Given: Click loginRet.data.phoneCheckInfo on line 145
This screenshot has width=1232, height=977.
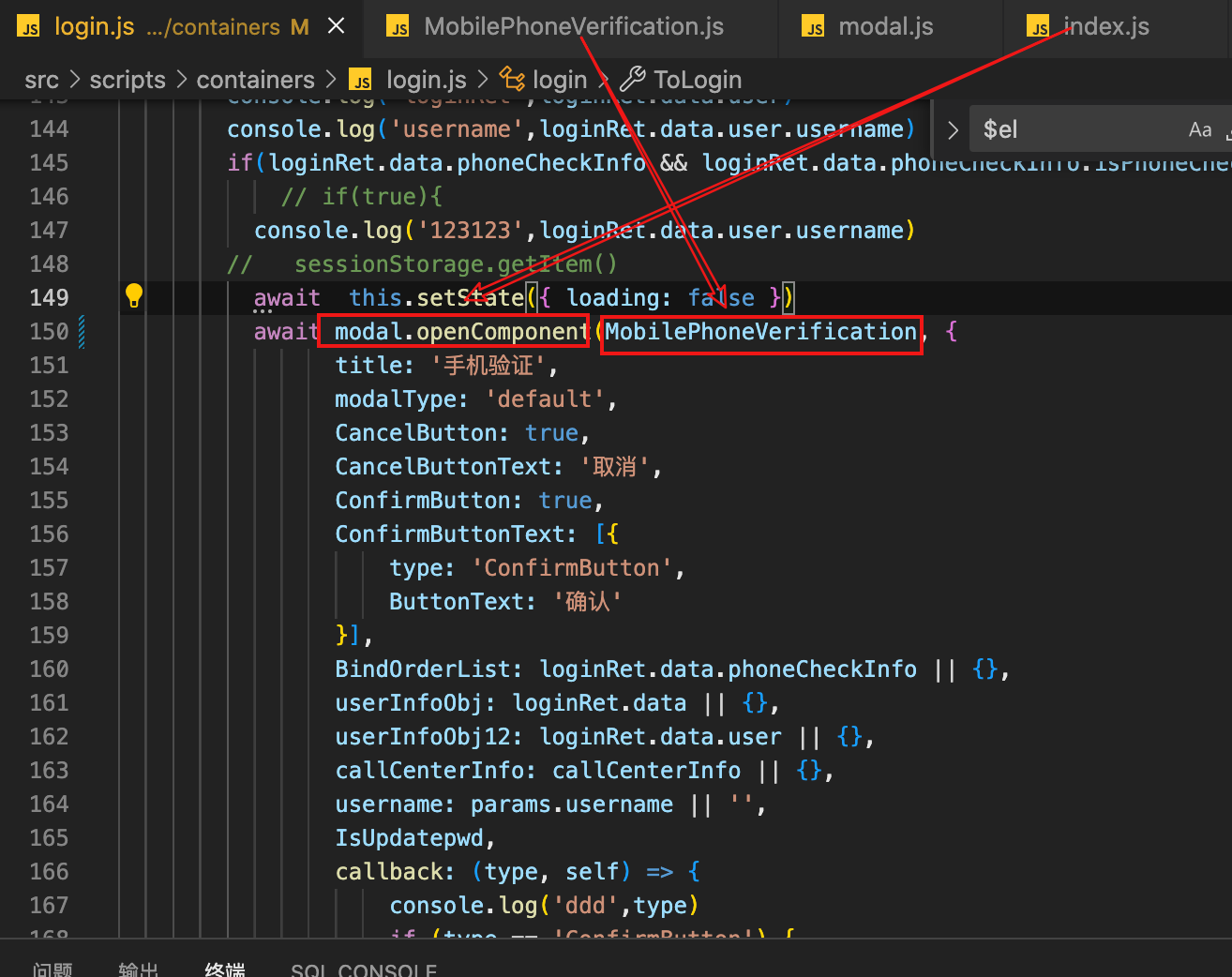Looking at the screenshot, I should [x=458, y=163].
